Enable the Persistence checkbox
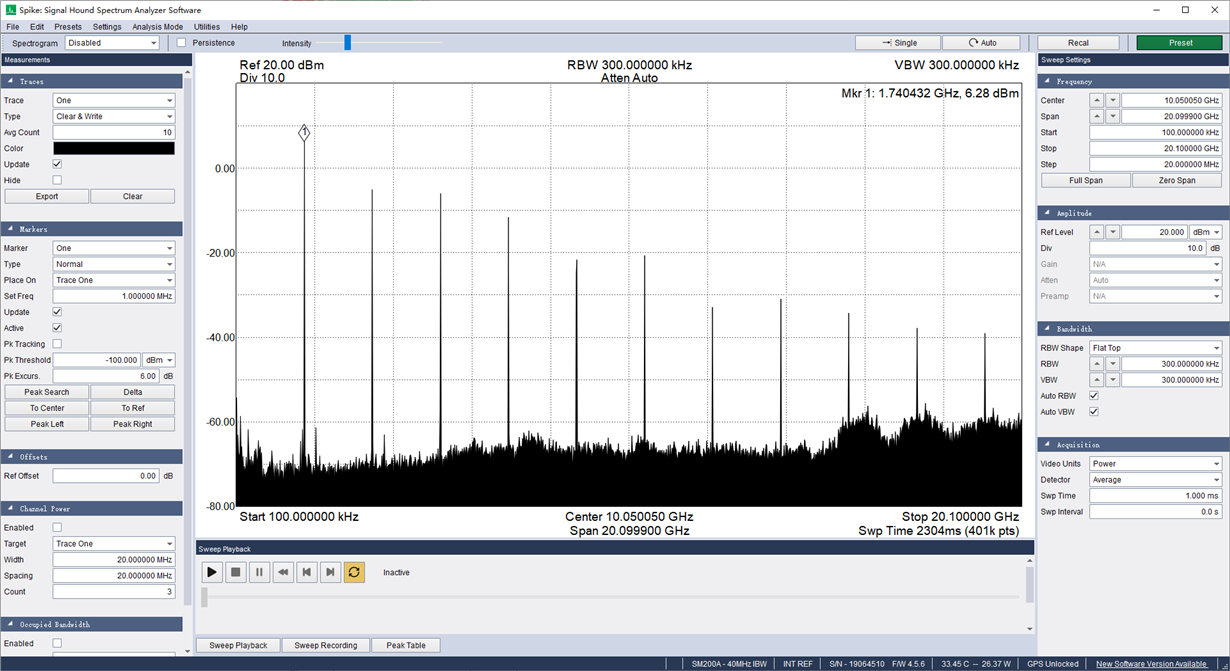This screenshot has height=671, width=1230. (x=181, y=43)
